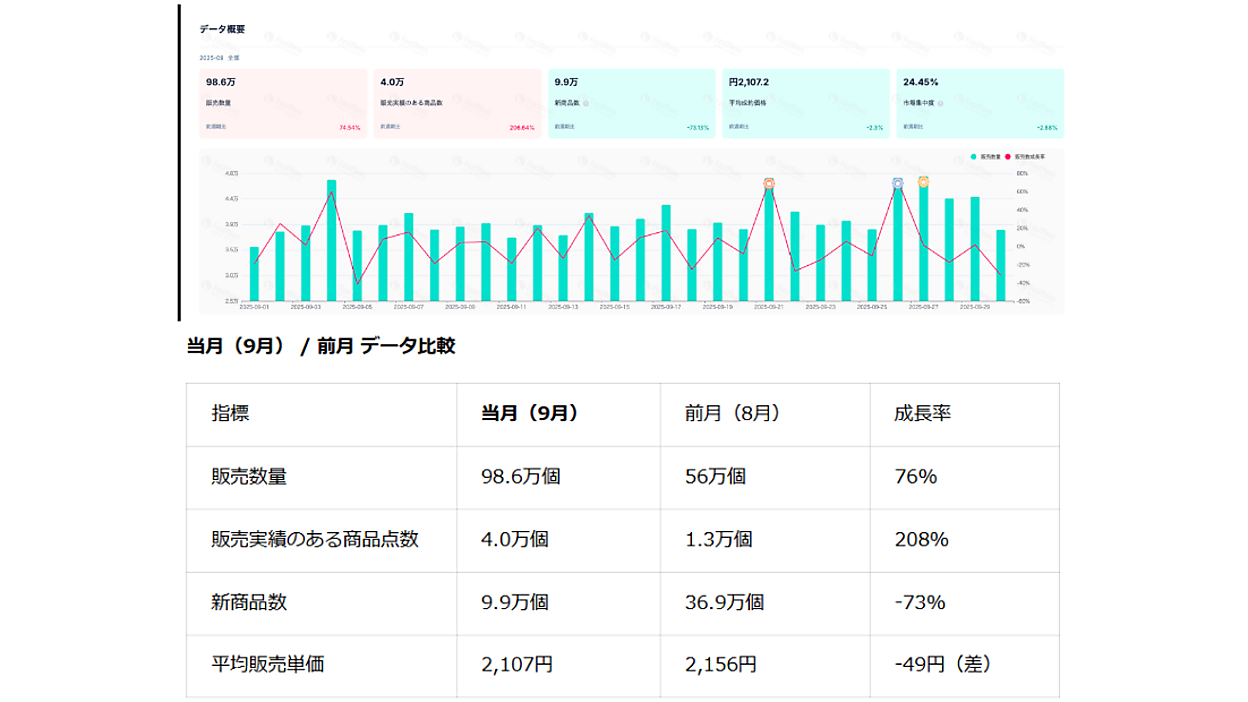
Task: Open the 全部 filter next to the date
Action: [x=232, y=57]
